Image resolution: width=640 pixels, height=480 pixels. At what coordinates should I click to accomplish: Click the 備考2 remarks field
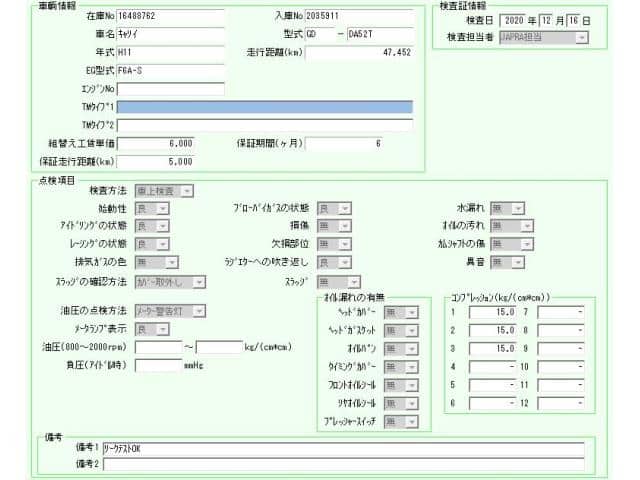(x=343, y=464)
